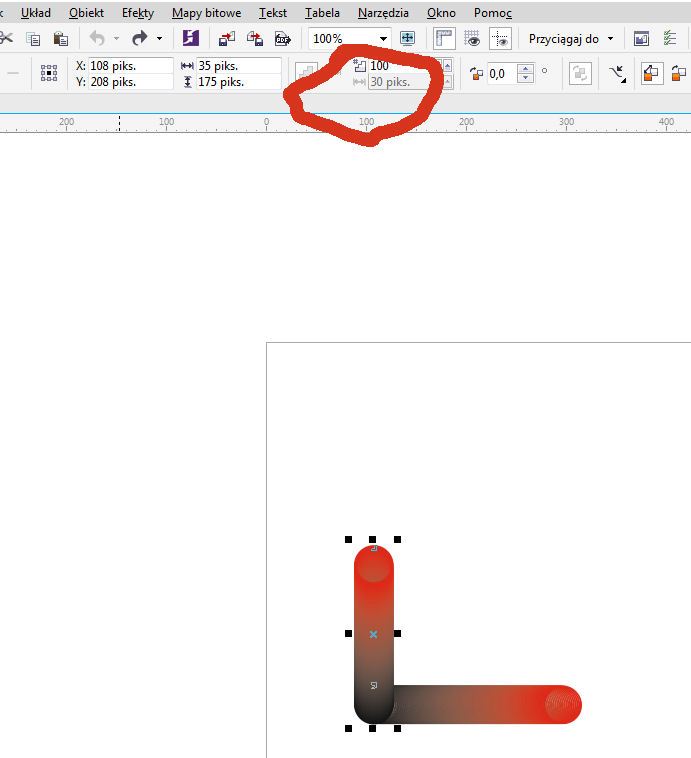Toggle the show guidelines button

[x=500, y=39]
